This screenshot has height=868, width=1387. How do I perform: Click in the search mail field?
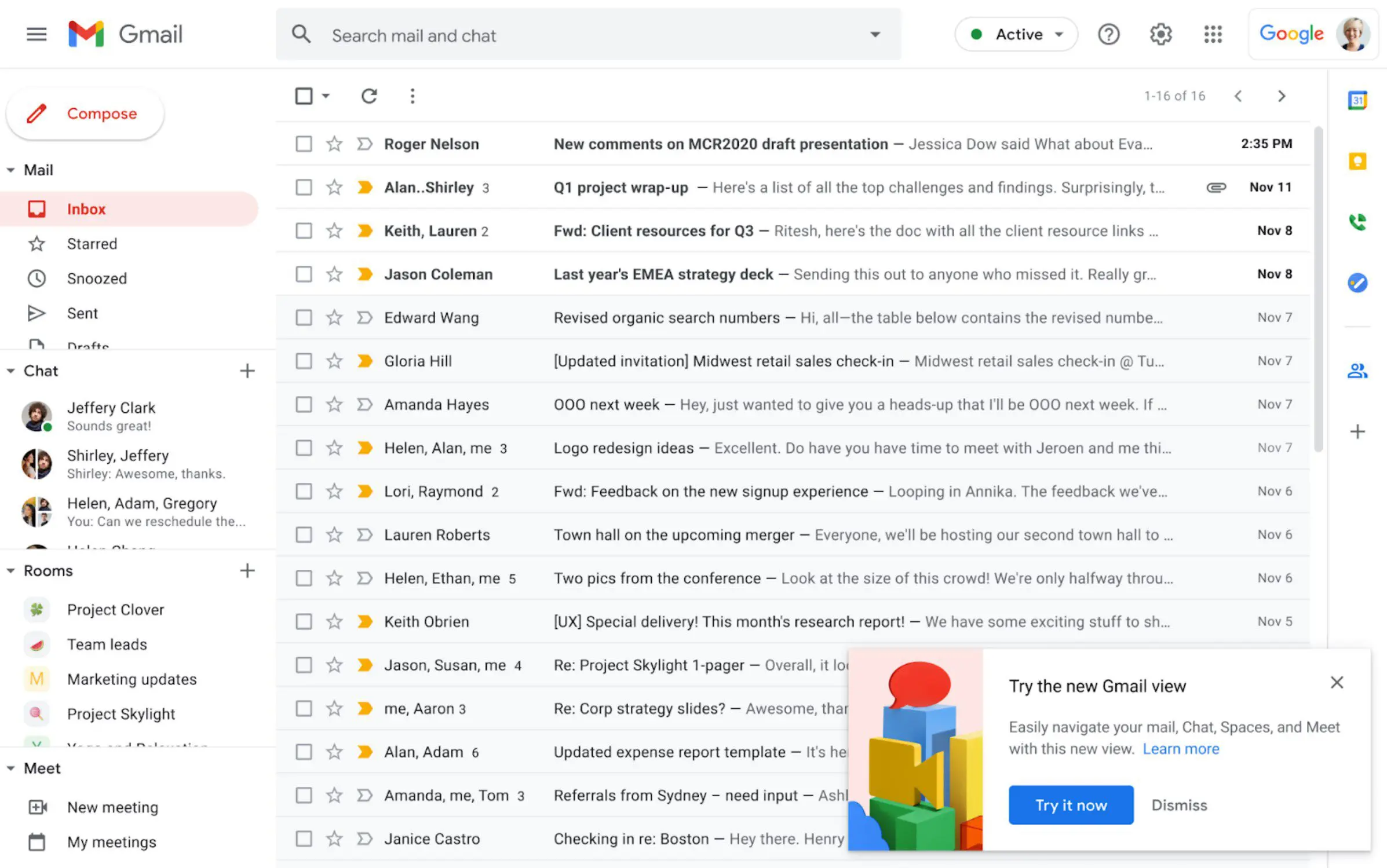coord(579,35)
